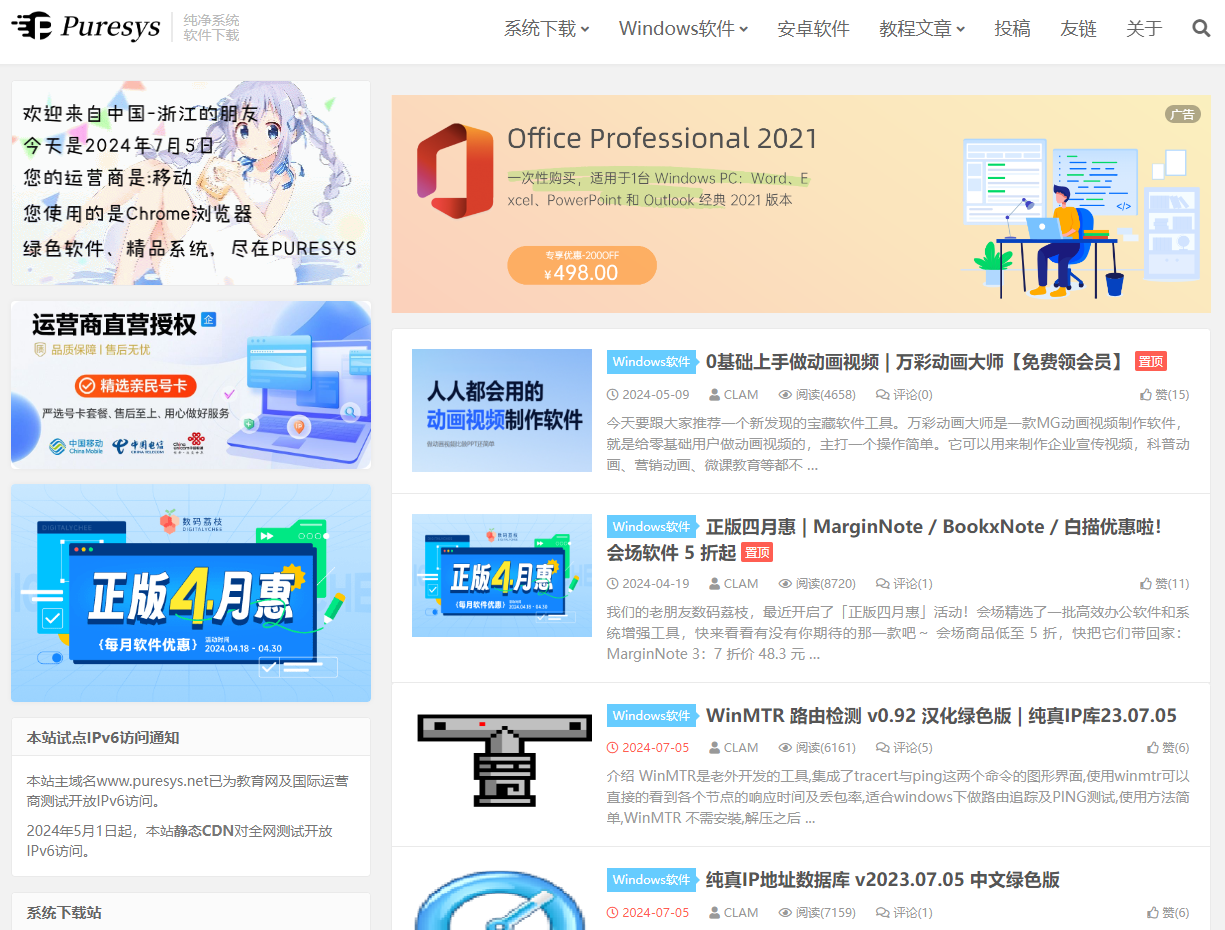This screenshot has width=1225, height=930.
Task: Open the 正版四月惠 article thumbnail
Action: [x=502, y=575]
